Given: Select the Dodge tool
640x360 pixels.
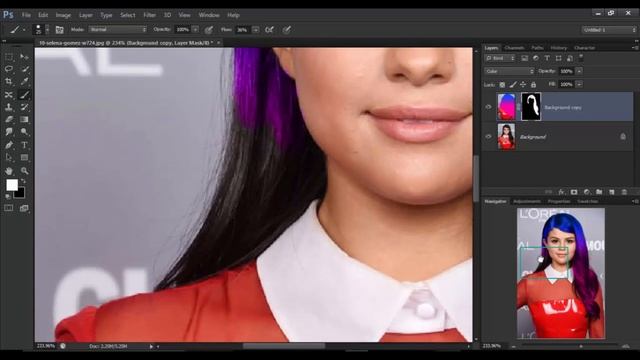Looking at the screenshot, I should [24, 132].
